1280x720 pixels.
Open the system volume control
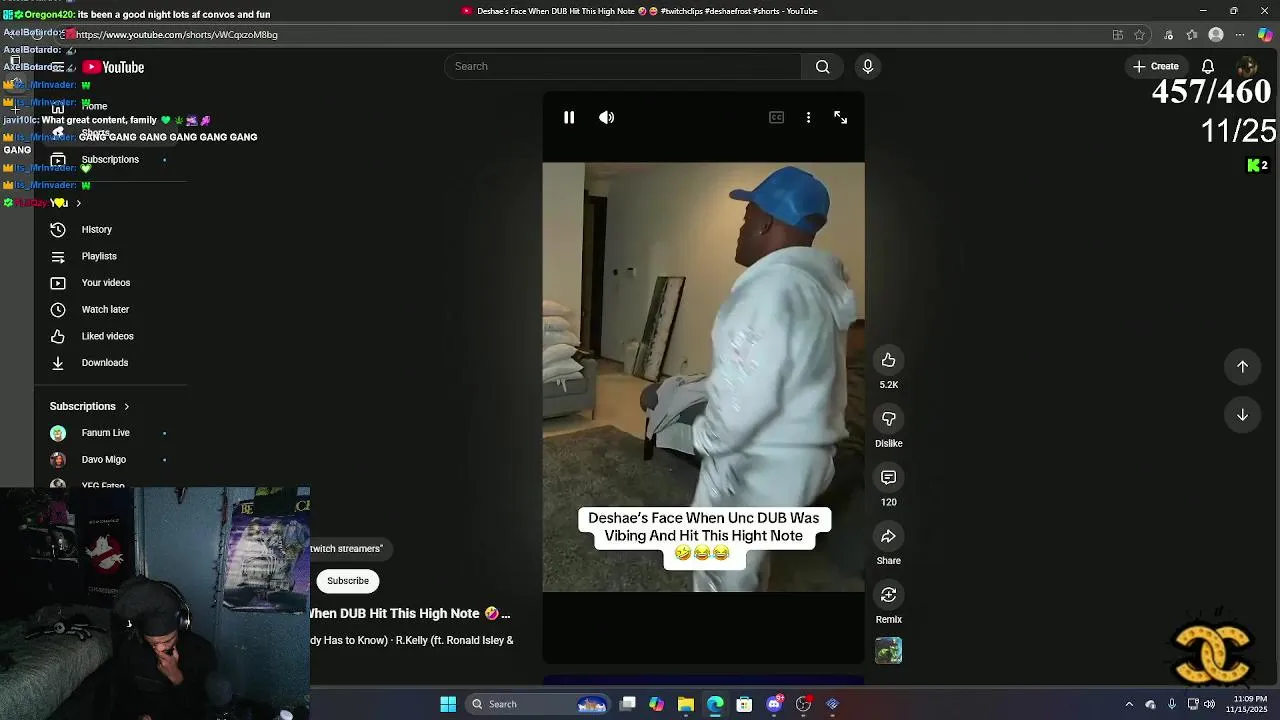tap(1210, 704)
